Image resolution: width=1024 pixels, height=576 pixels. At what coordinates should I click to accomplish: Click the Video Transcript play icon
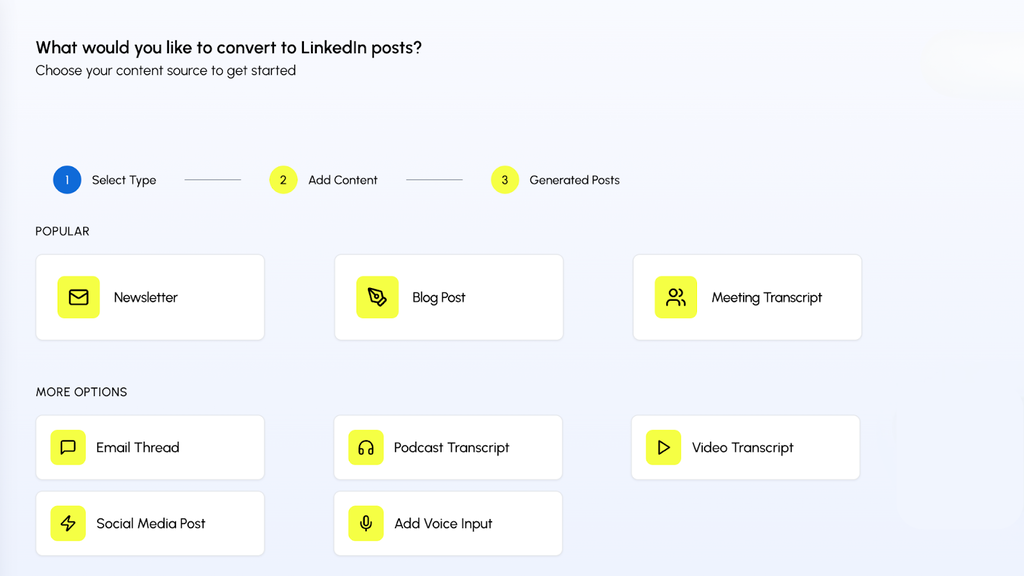point(662,447)
